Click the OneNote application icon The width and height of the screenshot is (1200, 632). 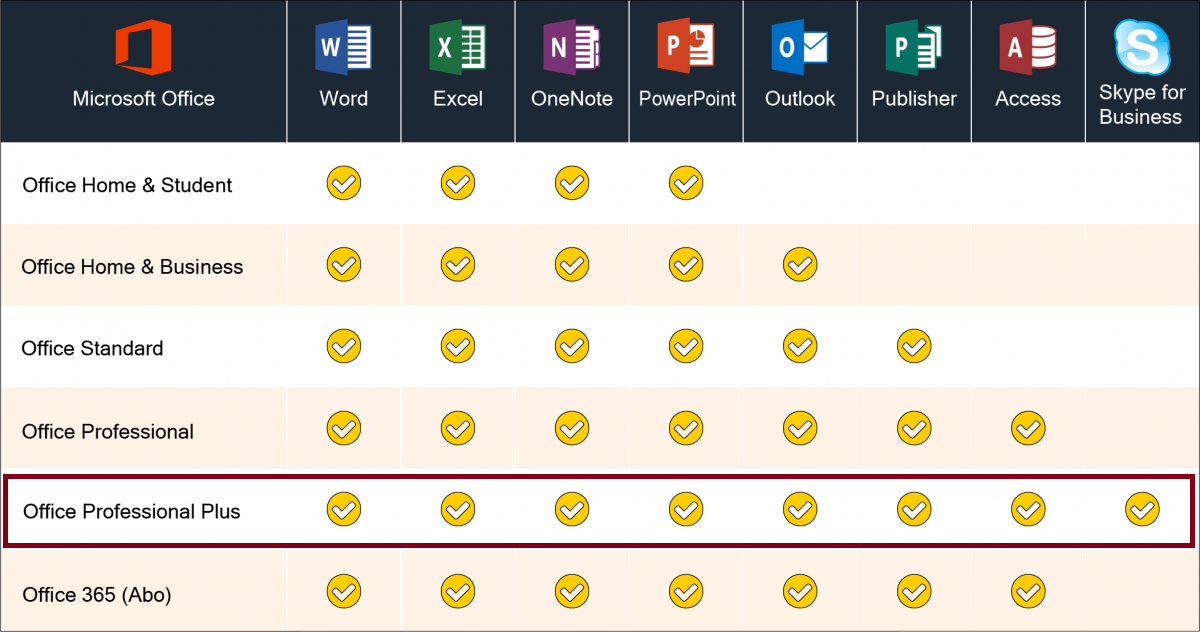pos(571,48)
